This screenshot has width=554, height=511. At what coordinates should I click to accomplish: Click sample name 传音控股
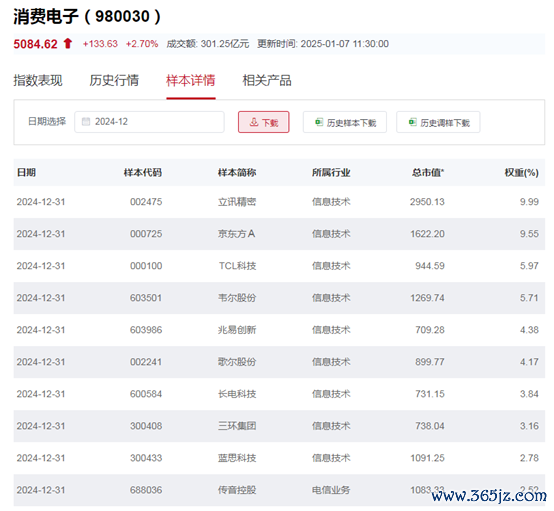click(237, 490)
